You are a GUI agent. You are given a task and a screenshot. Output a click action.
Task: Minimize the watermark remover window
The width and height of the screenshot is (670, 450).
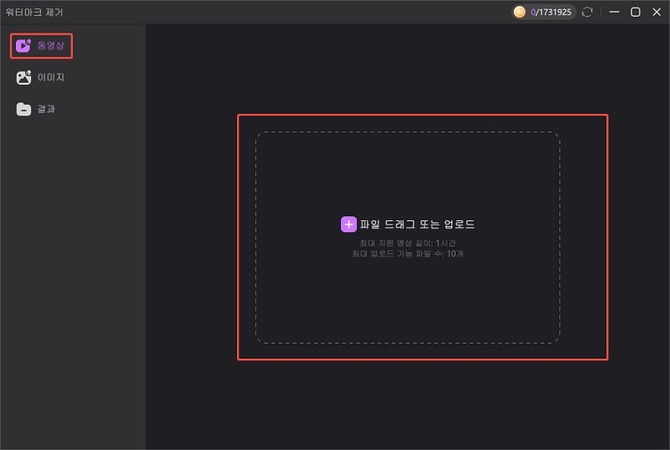tap(613, 12)
